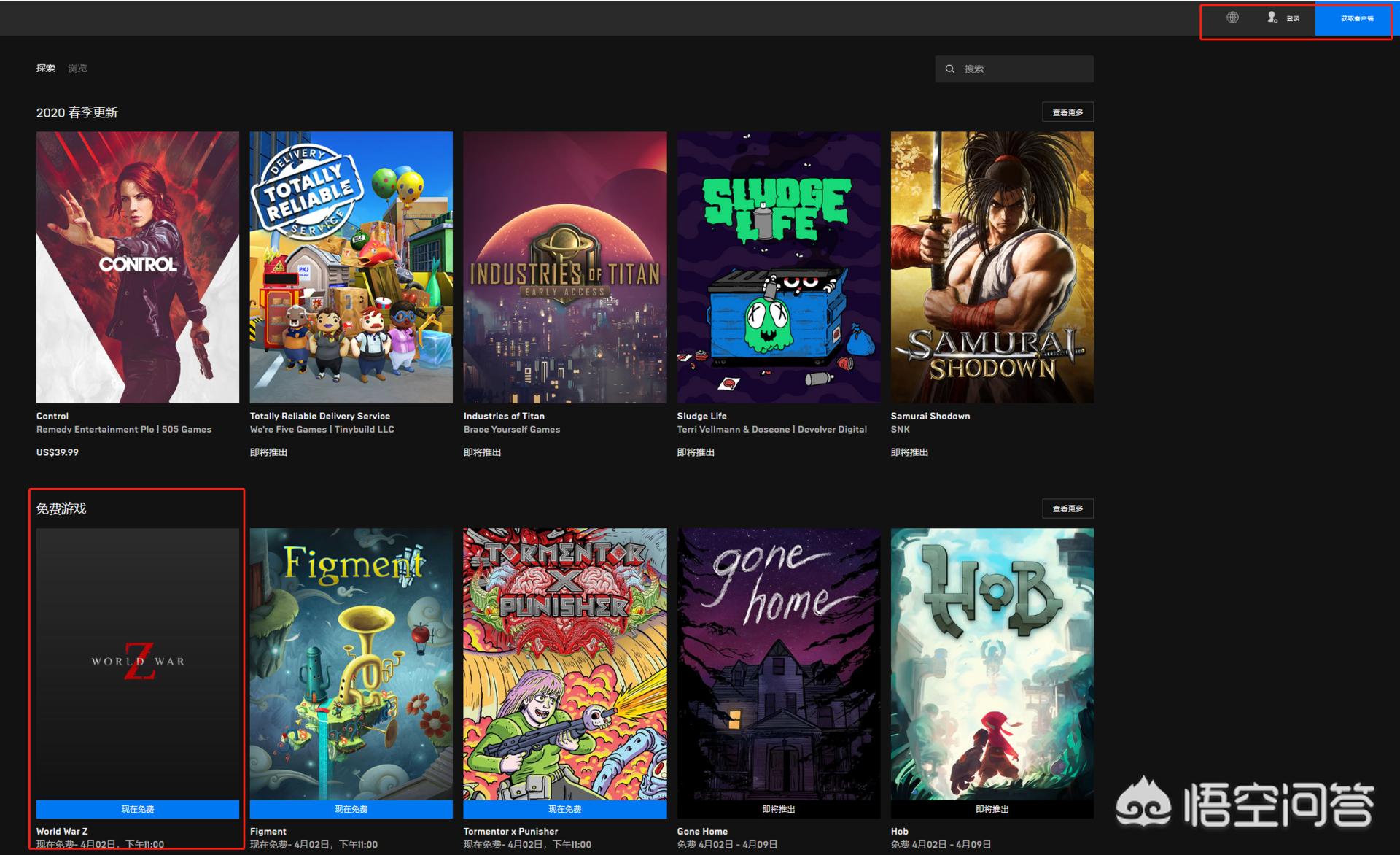The width and height of the screenshot is (1400, 855).
Task: Click the Control title text
Action: coord(52,416)
